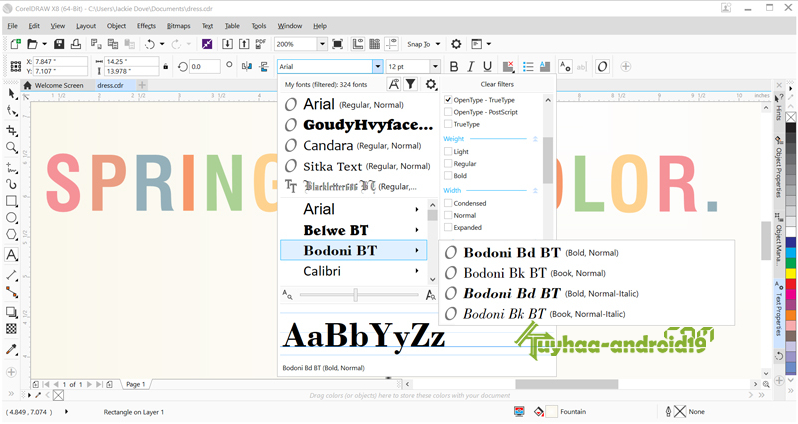Click the Undo arrow icon
This screenshot has width=798, height=424.
coord(150,44)
